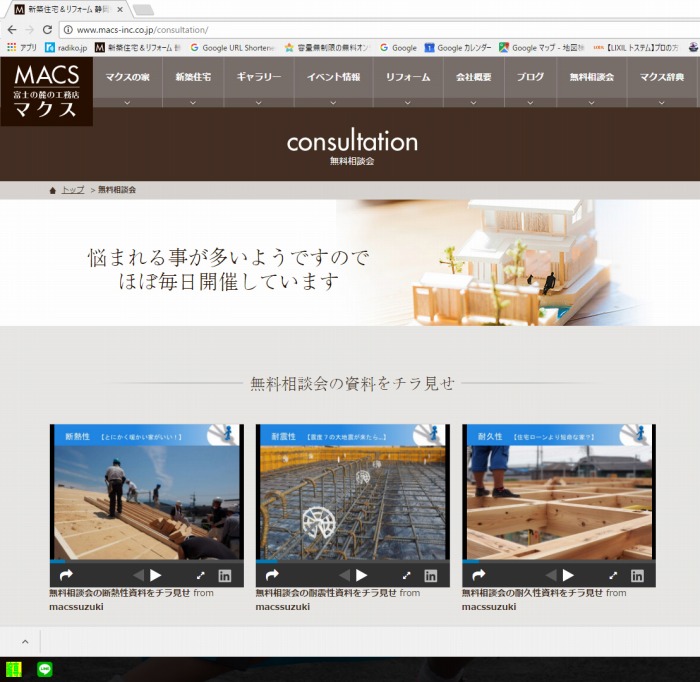The width and height of the screenshot is (700, 682).
Task: Expand dropdown chevron under 新築住宅
Action: pos(193,103)
